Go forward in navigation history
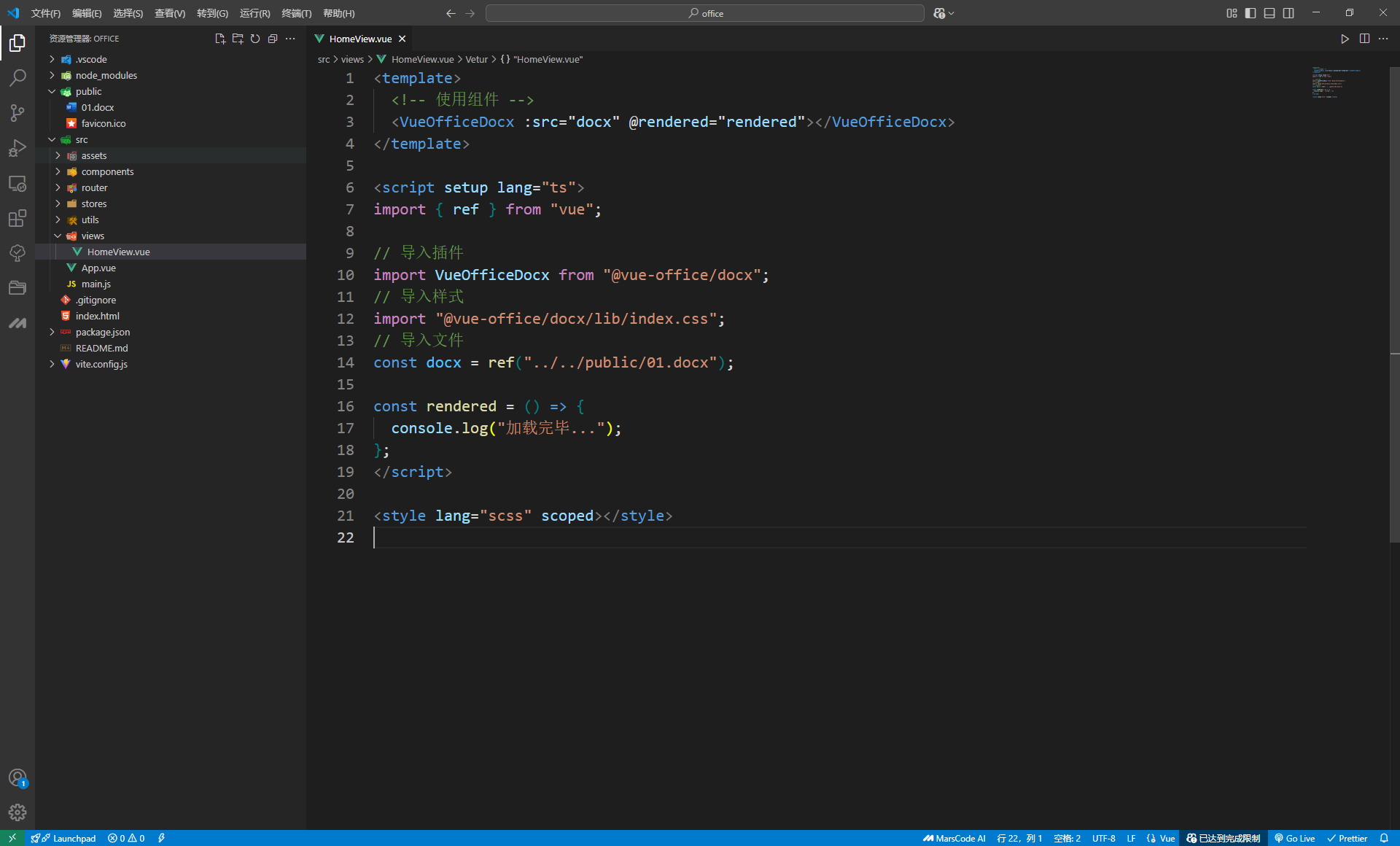The image size is (1400, 846). [470, 13]
